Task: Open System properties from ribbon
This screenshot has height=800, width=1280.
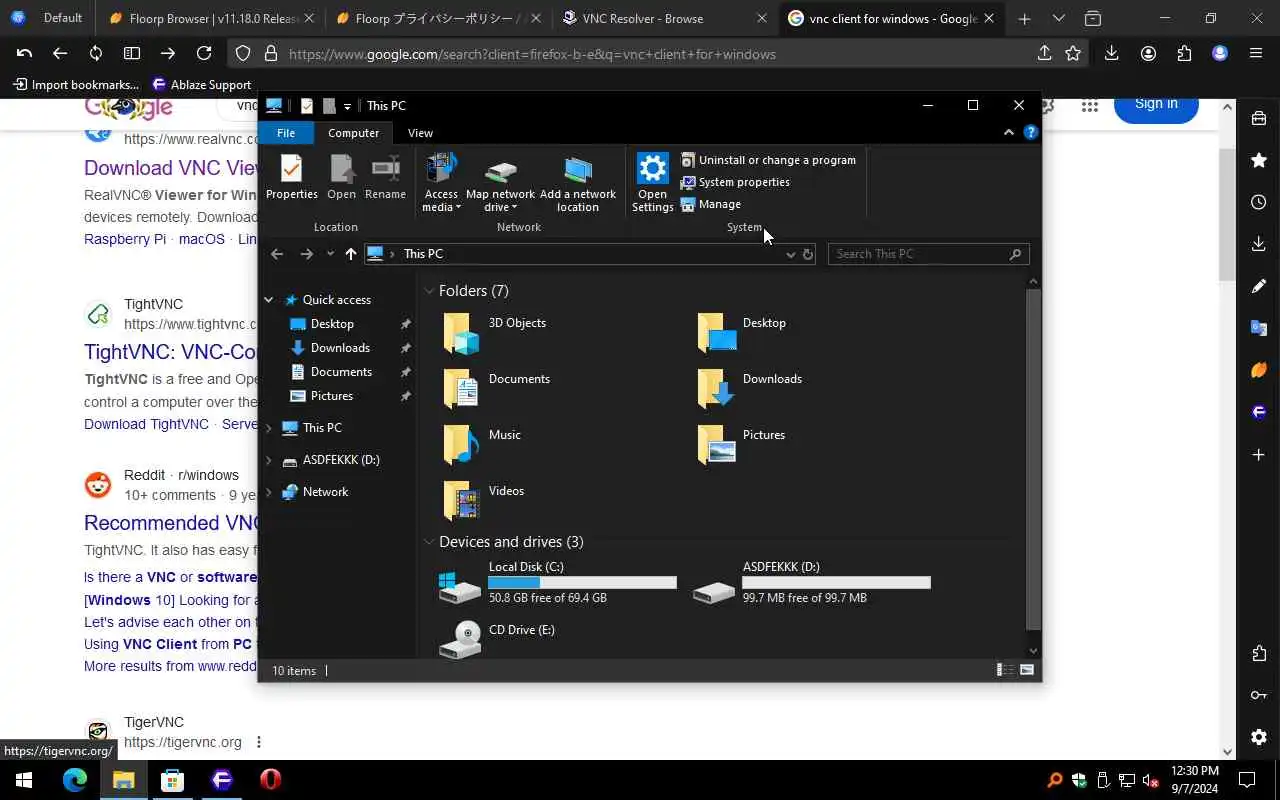Action: click(735, 182)
